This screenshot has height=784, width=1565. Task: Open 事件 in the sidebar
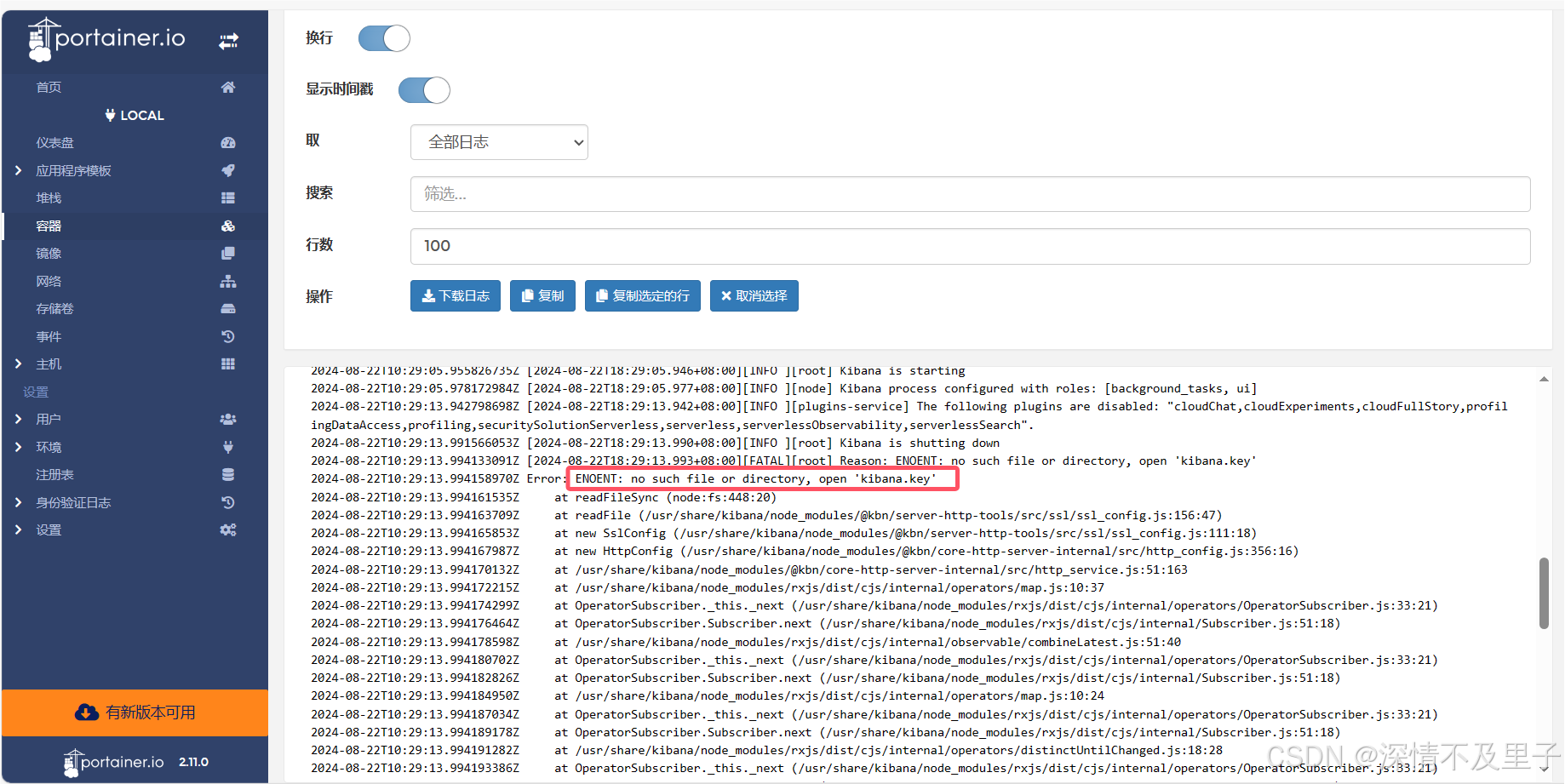[x=49, y=336]
